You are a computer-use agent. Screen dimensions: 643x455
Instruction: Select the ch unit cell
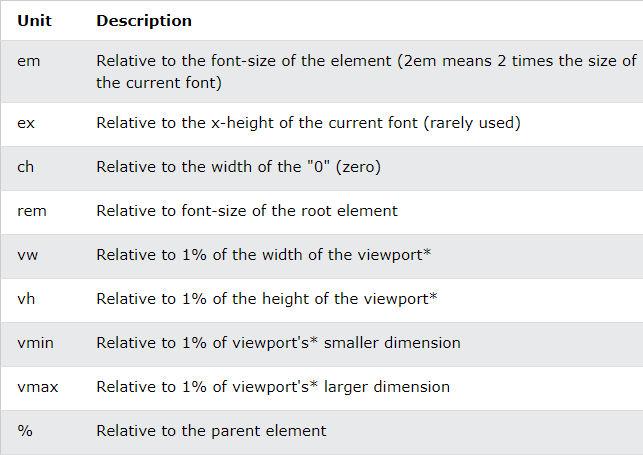pos(25,167)
